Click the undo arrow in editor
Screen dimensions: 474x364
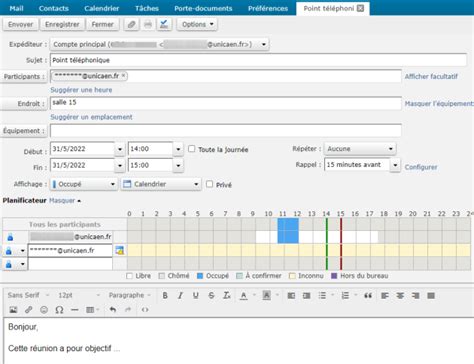pos(113,310)
